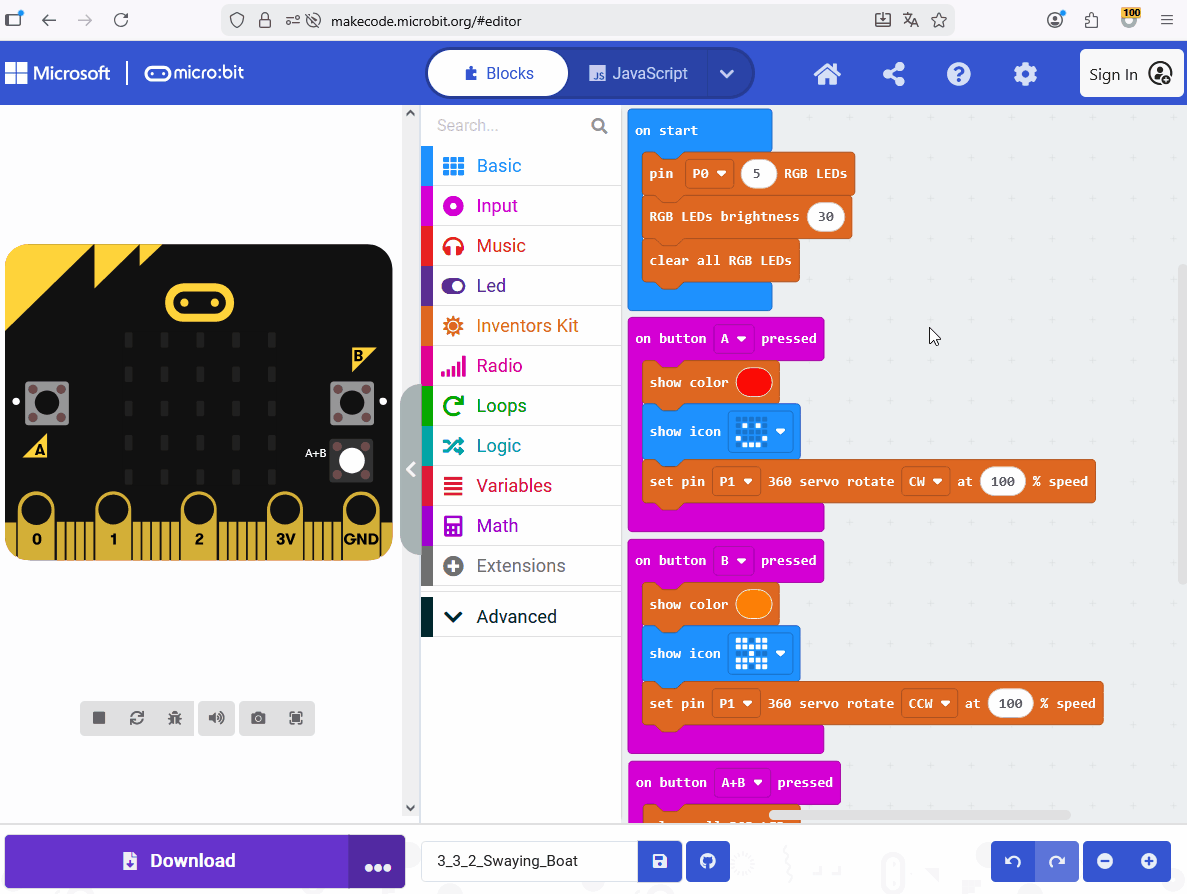Viewport: 1187px width, 894px height.
Task: Open icon picker in button B block
Action: pyautogui.click(x=760, y=653)
